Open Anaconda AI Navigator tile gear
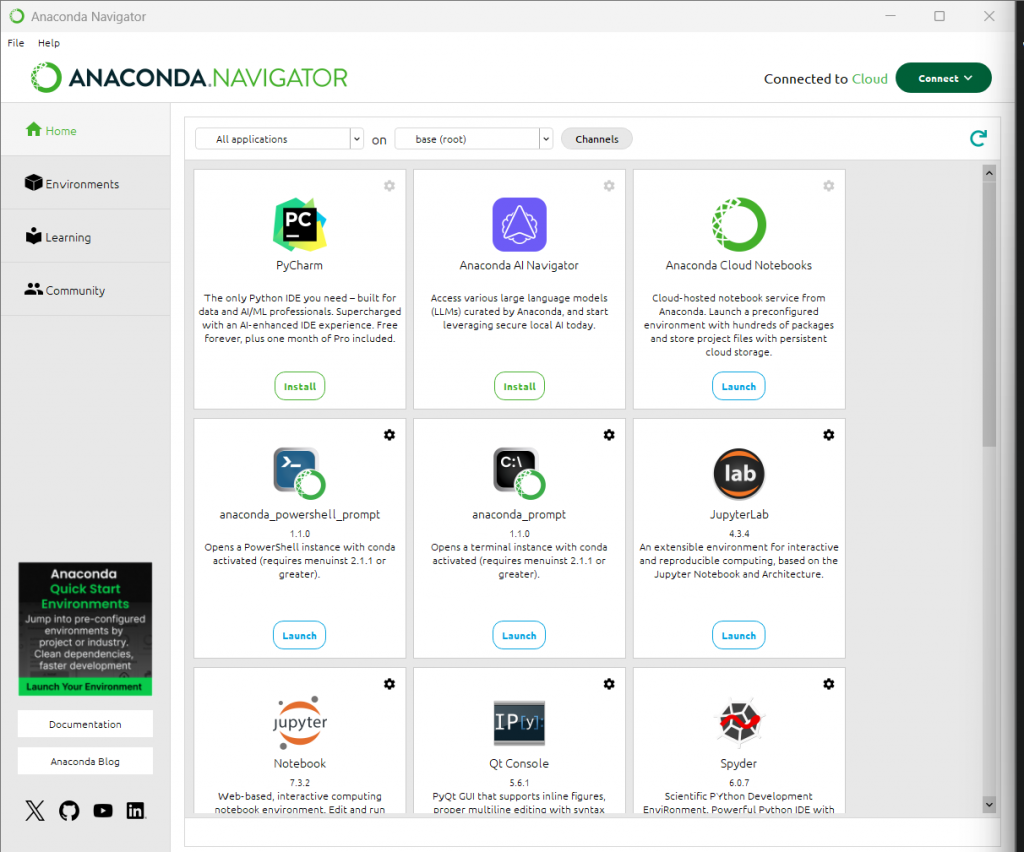This screenshot has width=1024, height=852. point(609,186)
